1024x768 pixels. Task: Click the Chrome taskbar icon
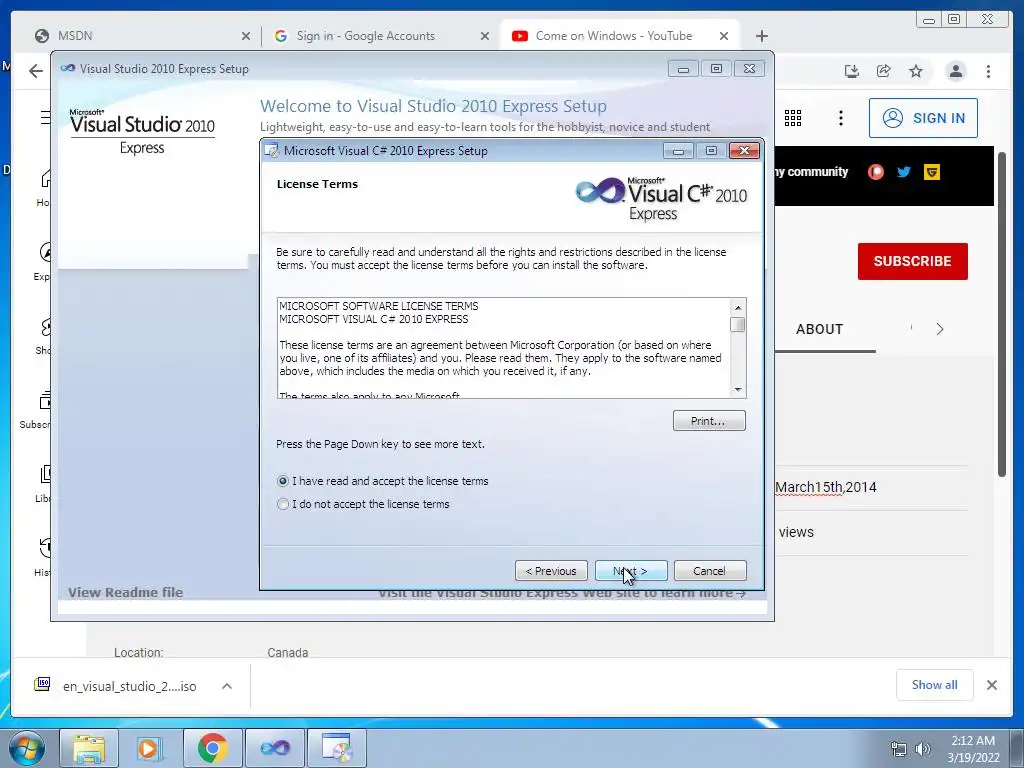tap(212, 748)
